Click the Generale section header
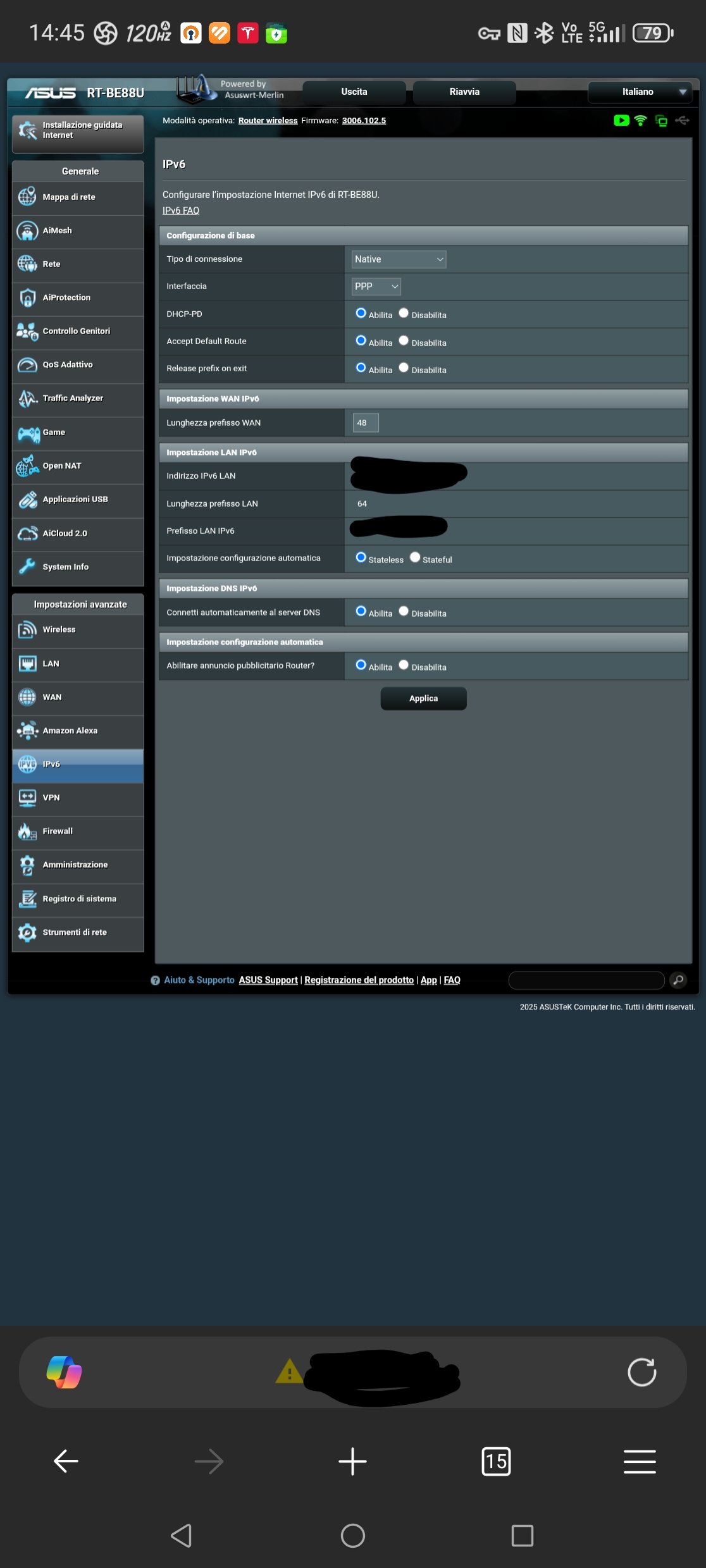706x1568 pixels. [78, 171]
